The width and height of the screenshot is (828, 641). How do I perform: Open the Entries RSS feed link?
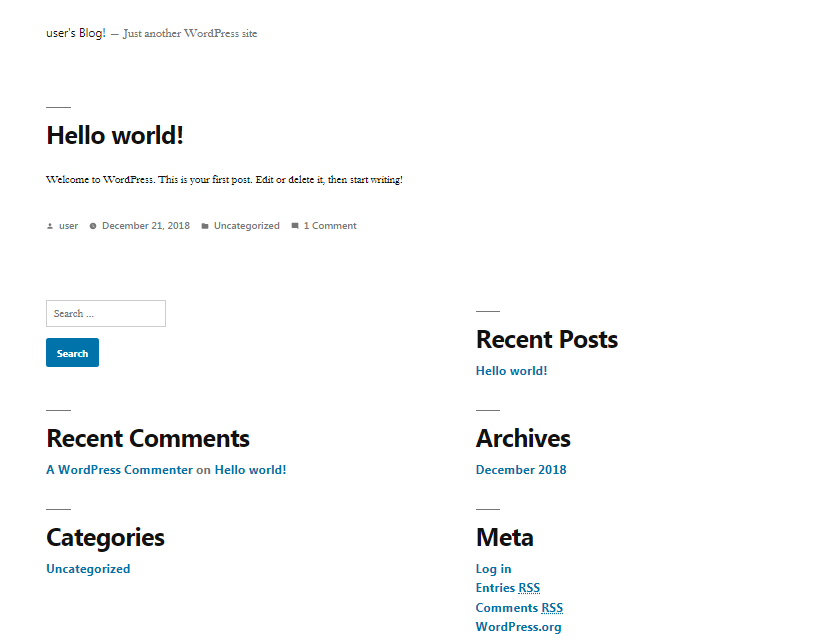508,588
